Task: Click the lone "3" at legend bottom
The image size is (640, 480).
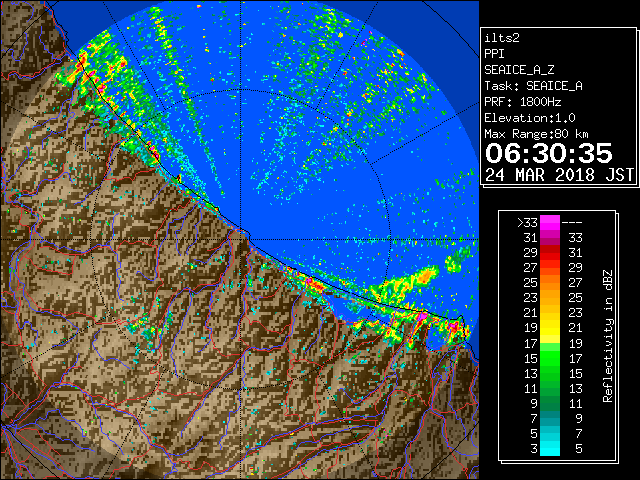Action: 534,449
